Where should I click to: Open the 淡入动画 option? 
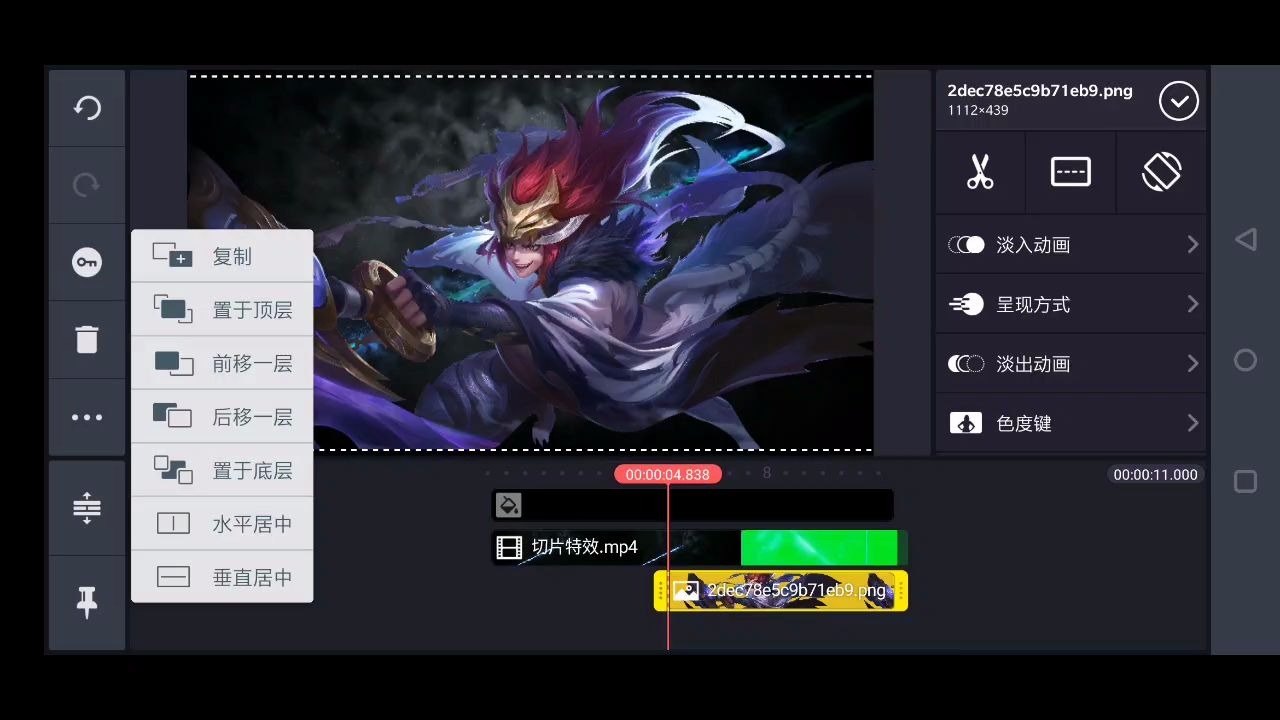click(1071, 245)
